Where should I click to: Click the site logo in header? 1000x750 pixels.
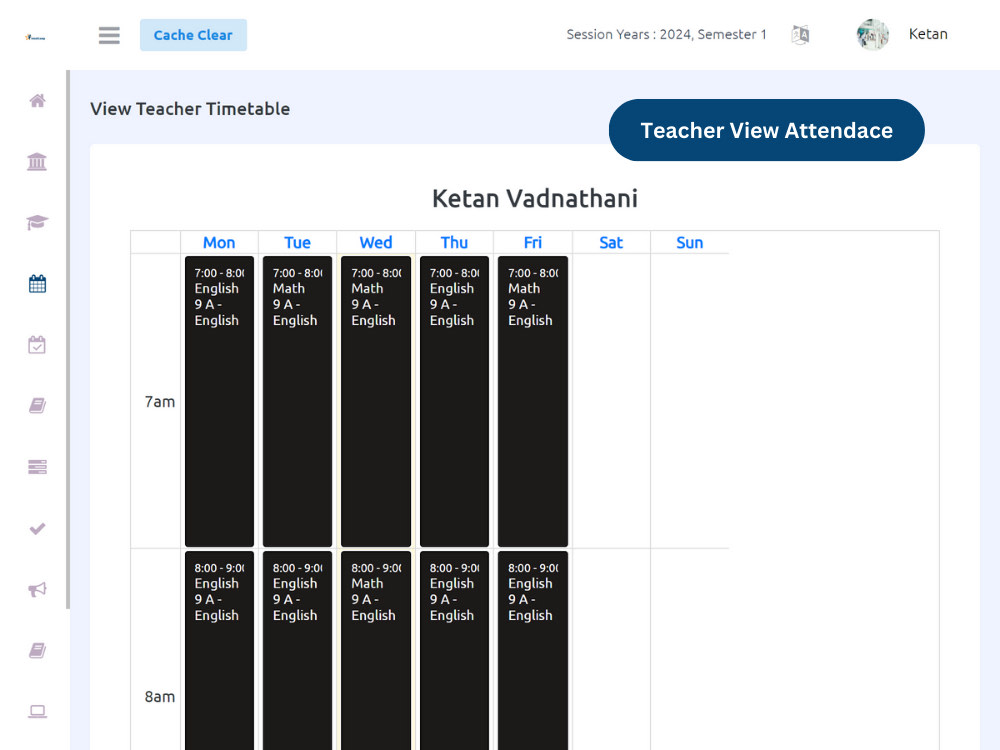35,38
